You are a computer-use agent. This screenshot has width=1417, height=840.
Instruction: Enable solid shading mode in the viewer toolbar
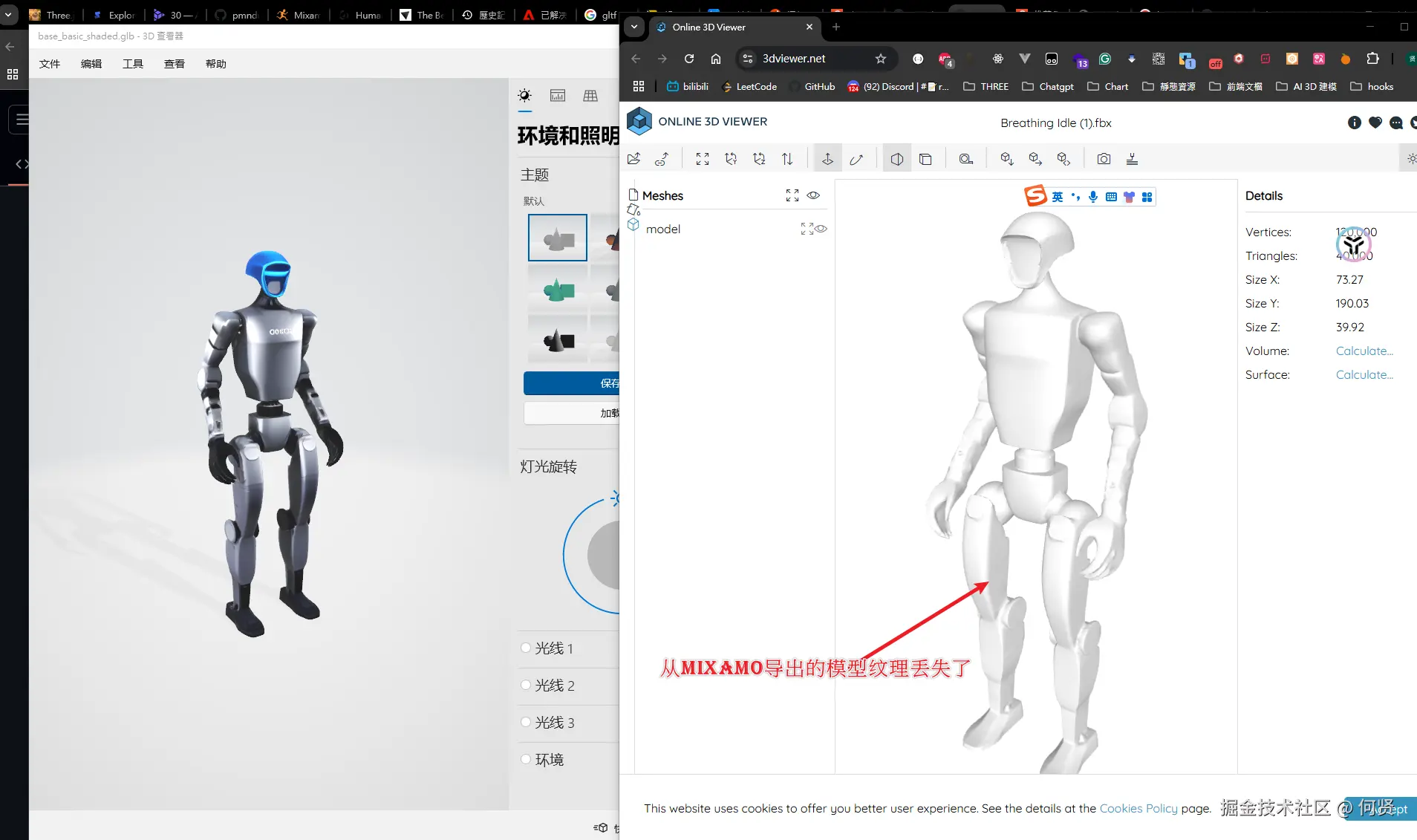896,158
